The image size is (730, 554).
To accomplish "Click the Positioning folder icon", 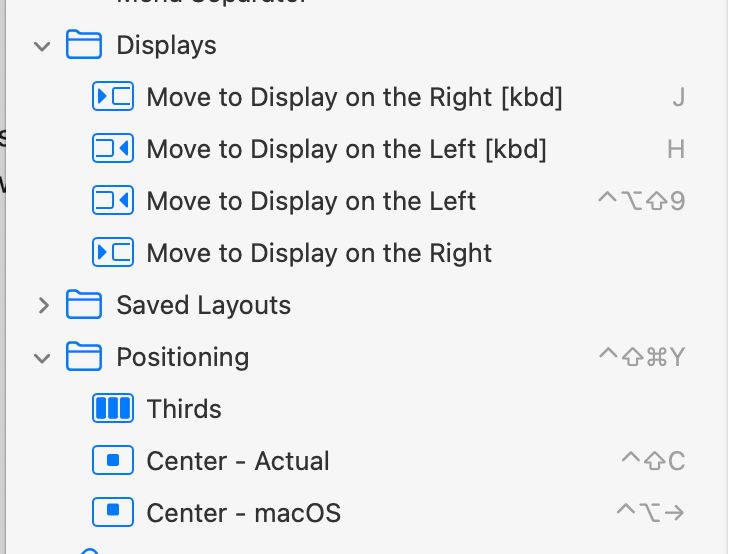I will 84,357.
